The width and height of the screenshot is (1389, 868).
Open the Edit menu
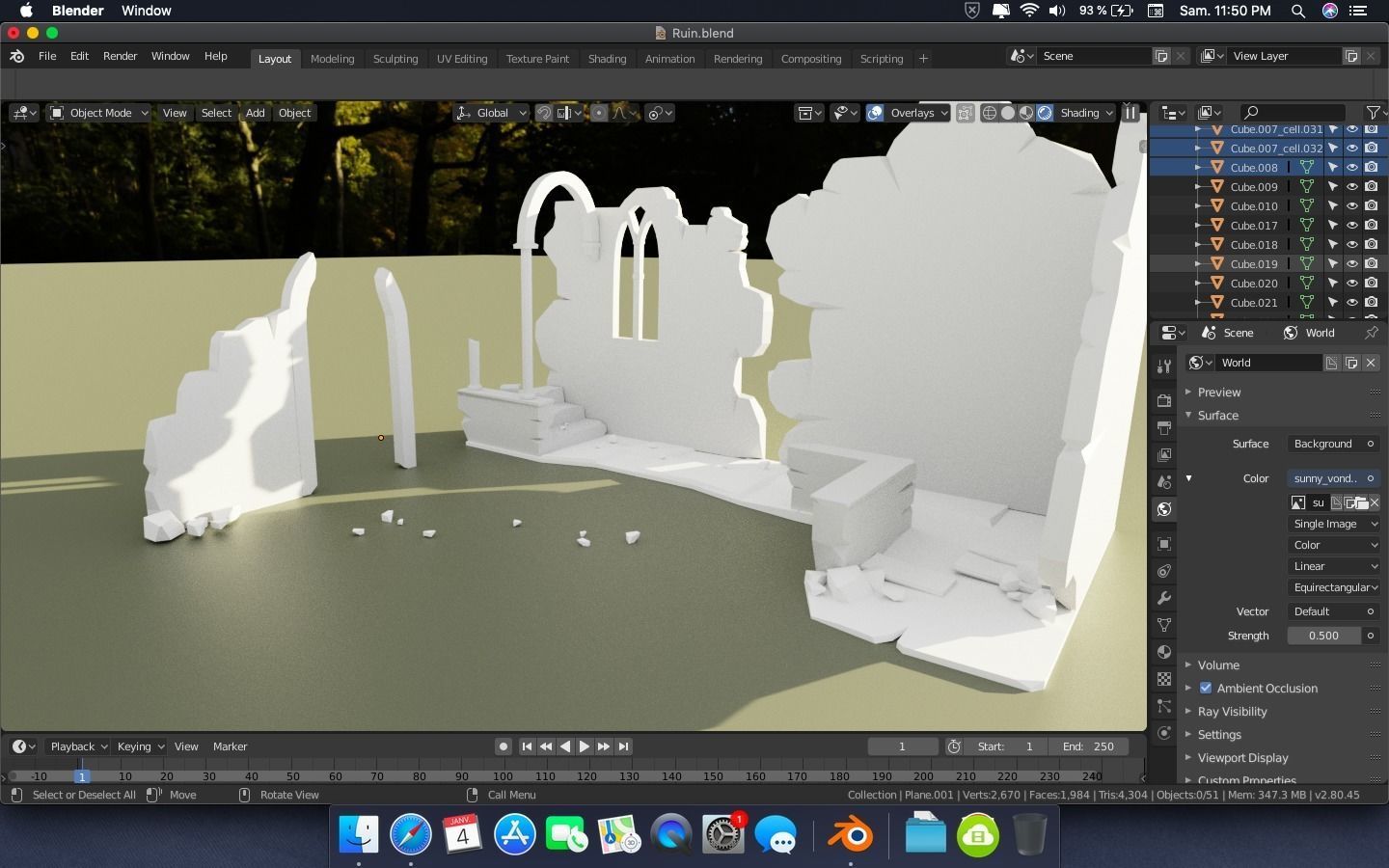79,56
